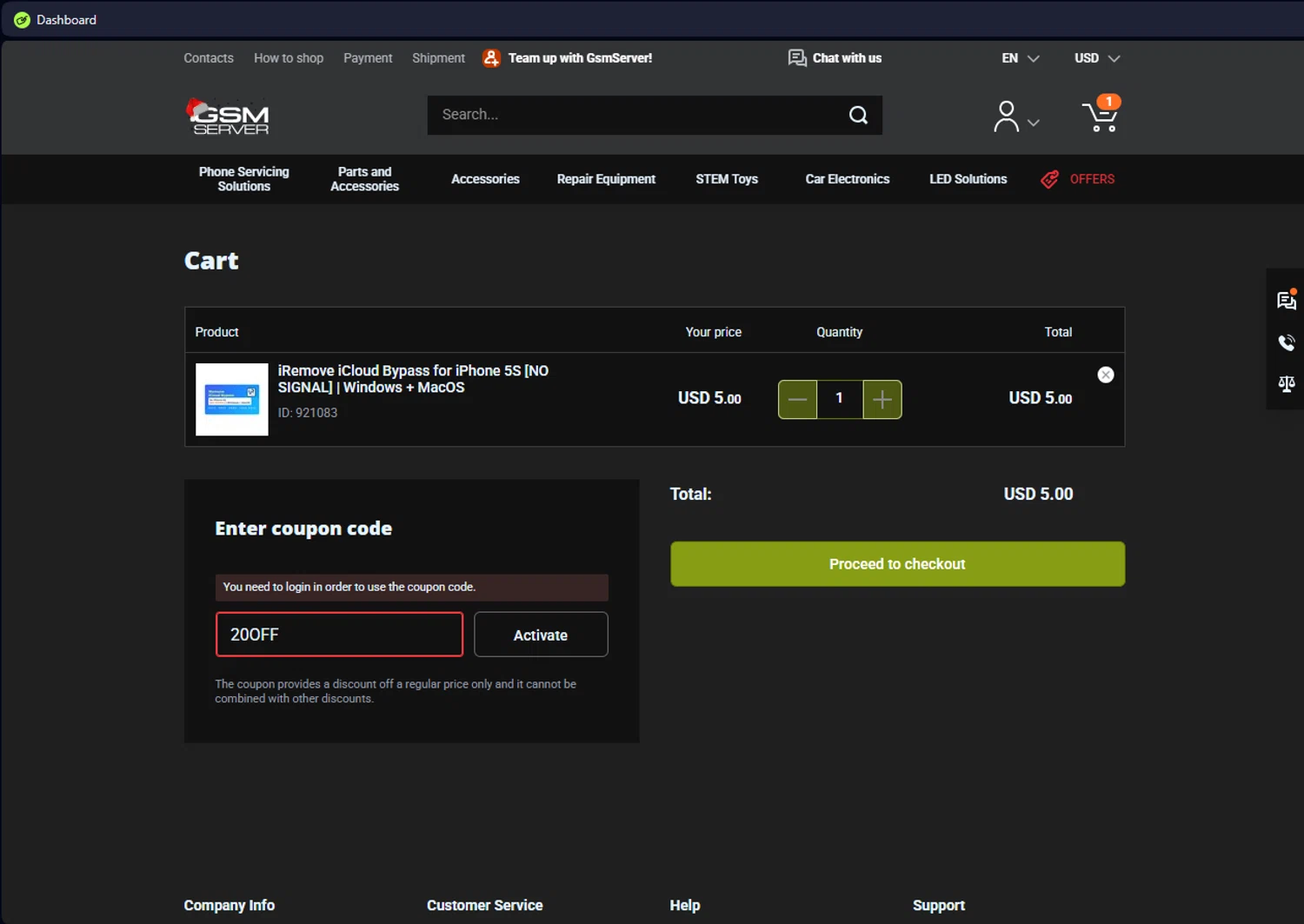Viewport: 1304px width, 924px height.
Task: Open the shopping cart icon
Action: click(x=1101, y=115)
